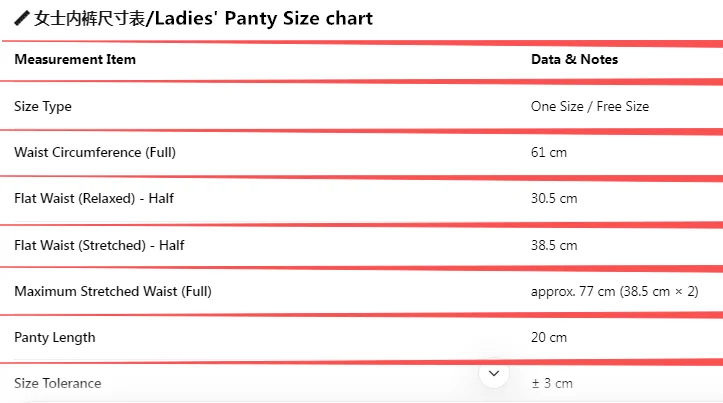
Task: Select the Ladies' Panty Size chart heading
Action: click(x=260, y=19)
